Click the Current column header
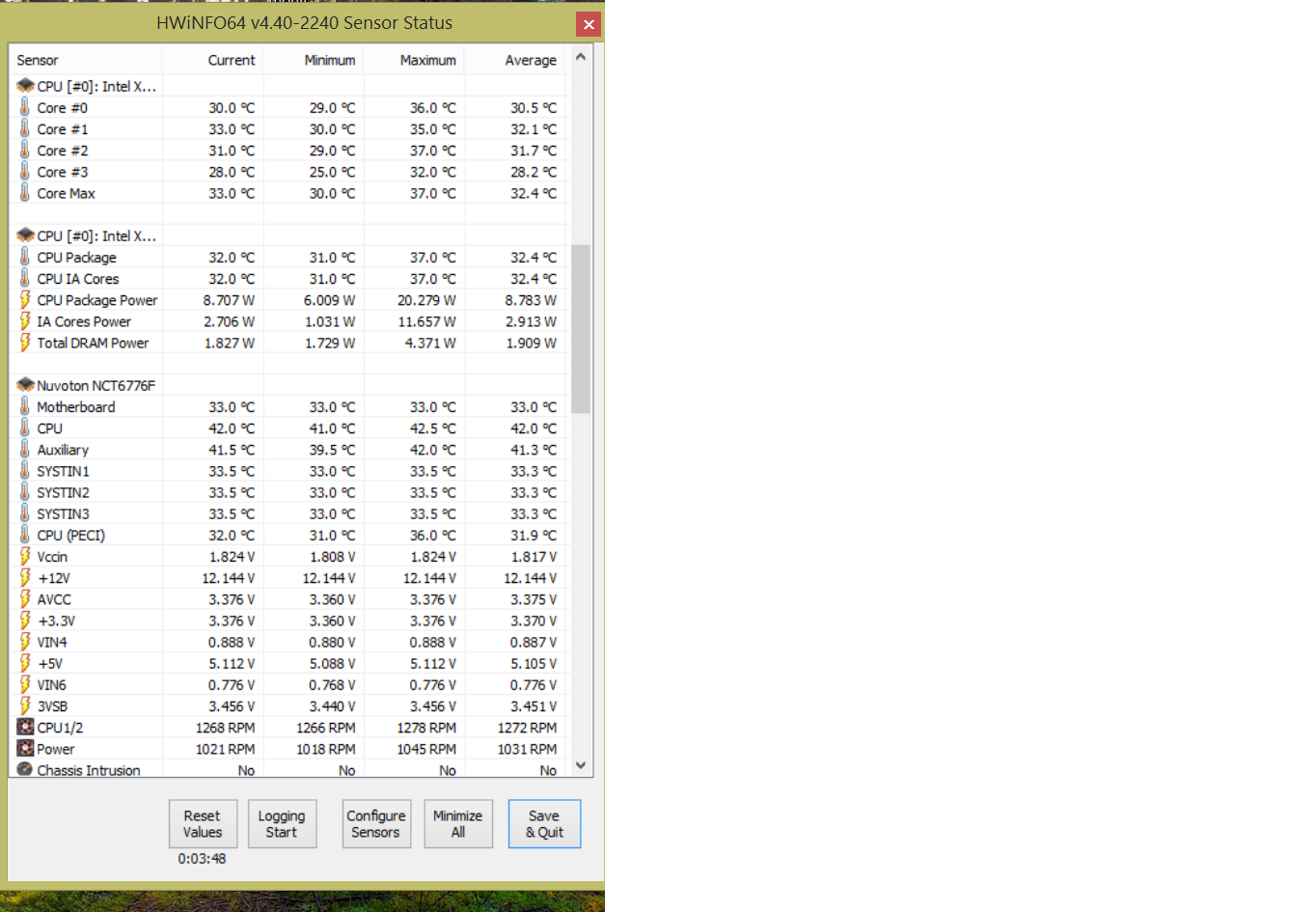This screenshot has height=912, width=1316. coord(212,60)
